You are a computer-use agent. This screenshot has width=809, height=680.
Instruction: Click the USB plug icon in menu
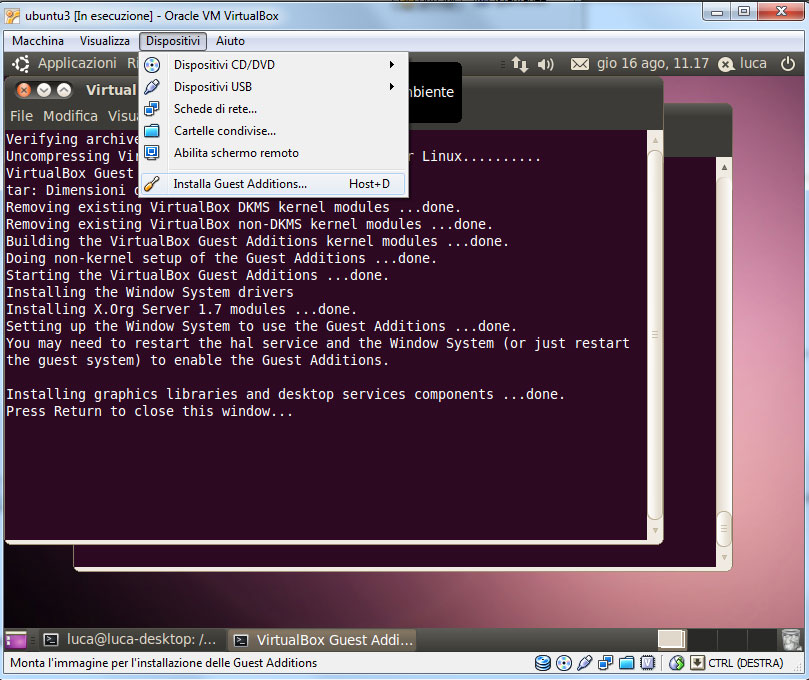coord(152,87)
